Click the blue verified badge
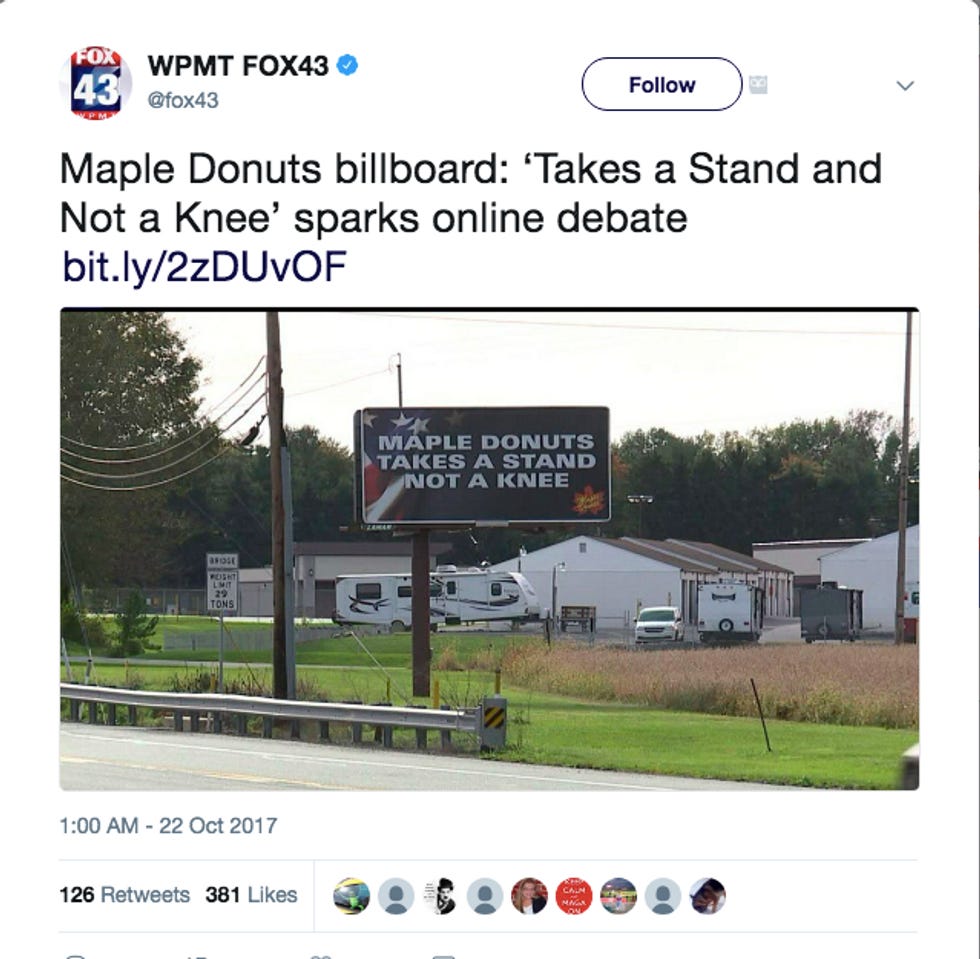Viewport: 980px width, 959px height. pos(348,65)
